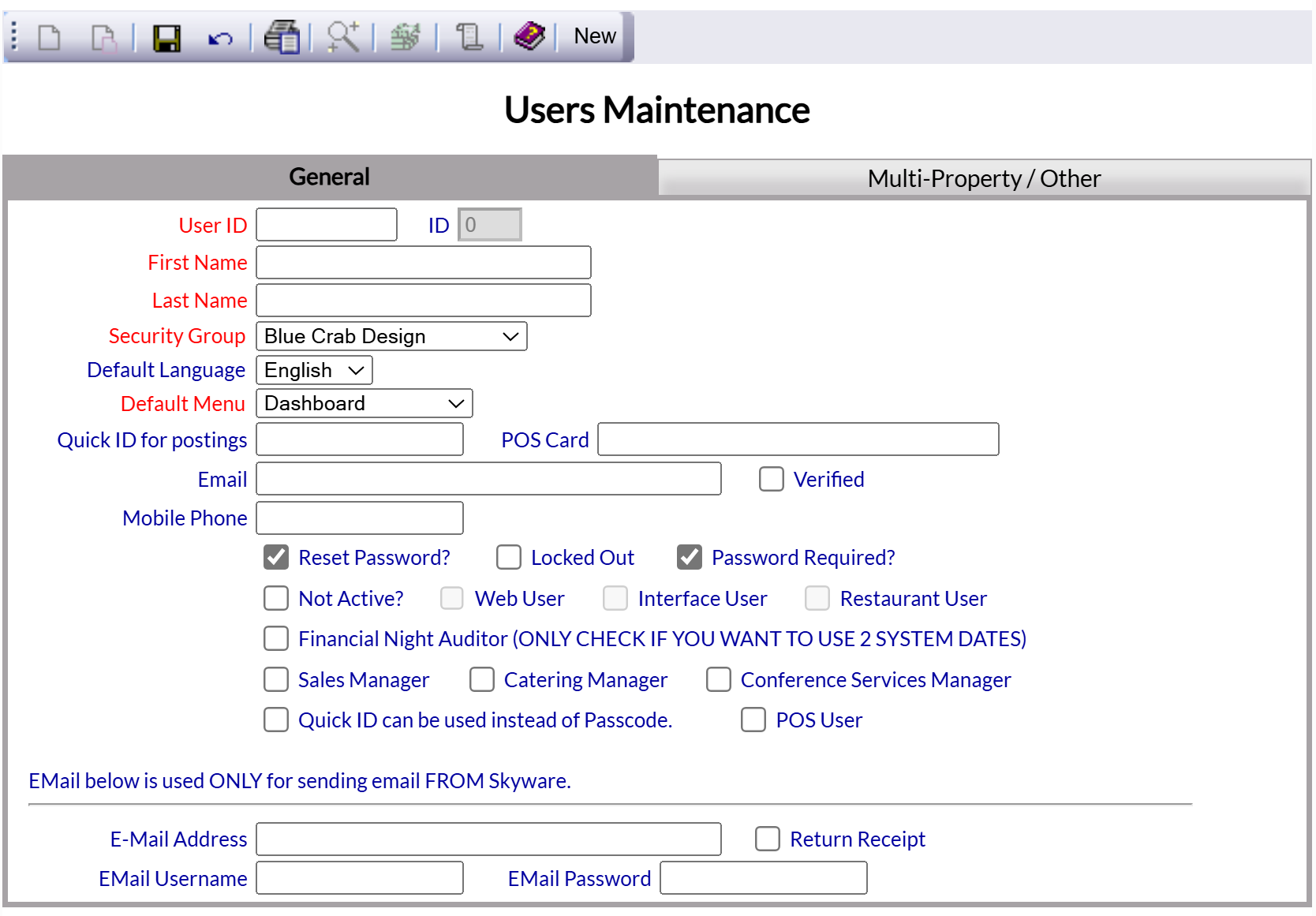Check the Catering Manager checkbox
The height and width of the screenshot is (916, 1316).
[482, 679]
